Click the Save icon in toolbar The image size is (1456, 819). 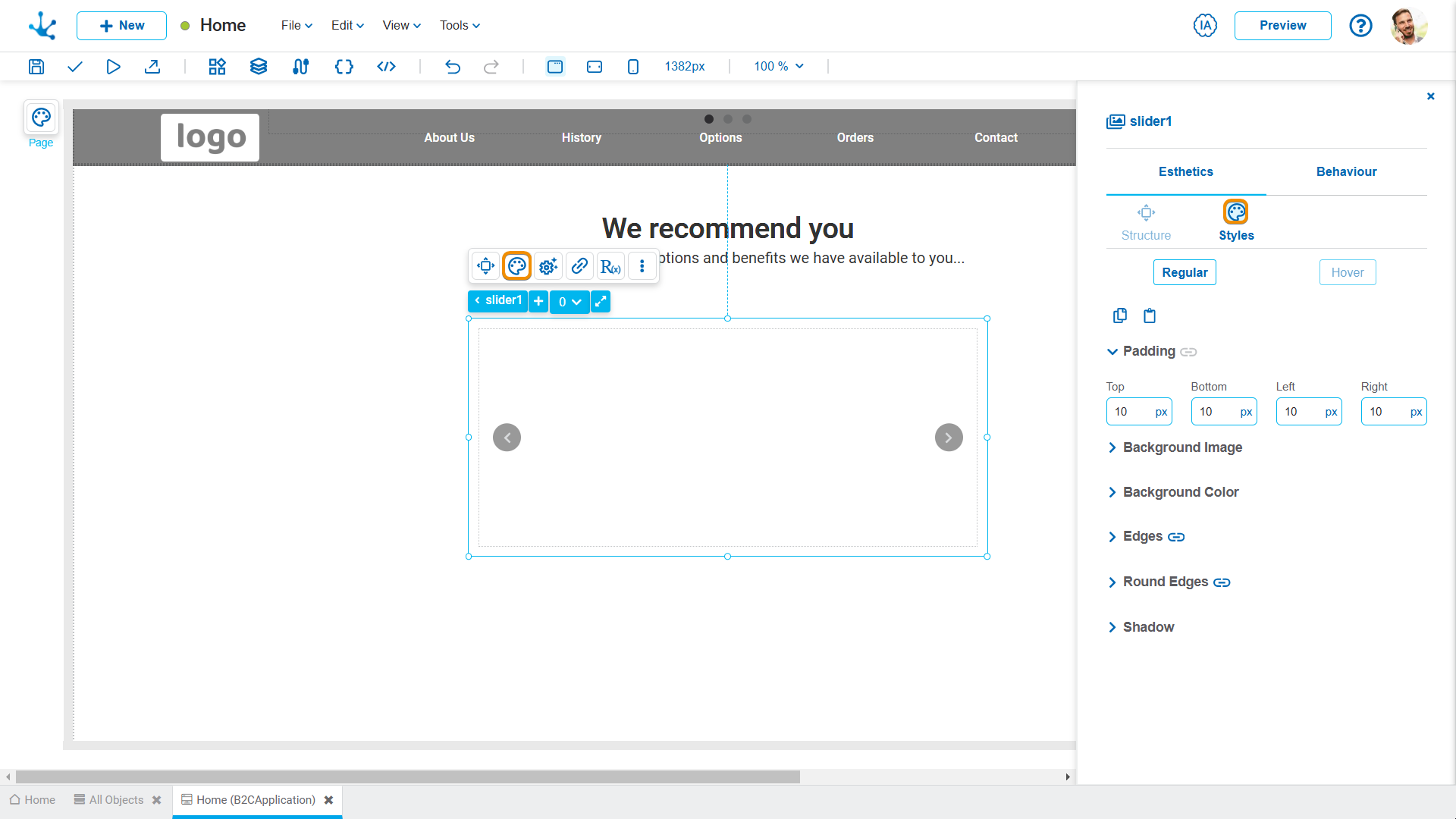tap(36, 67)
